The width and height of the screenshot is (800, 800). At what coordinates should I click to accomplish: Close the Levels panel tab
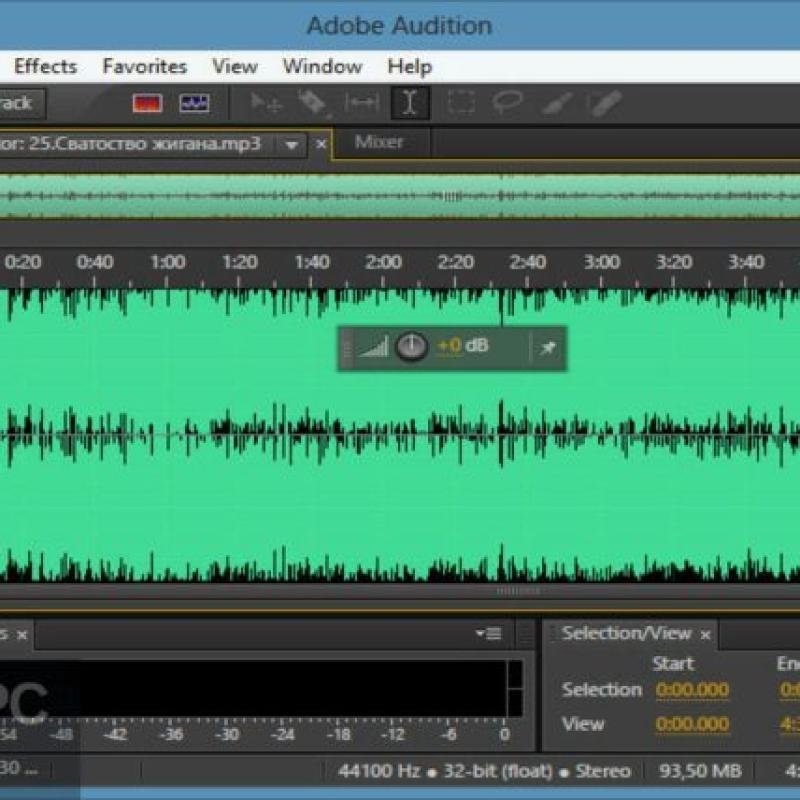tap(21, 635)
